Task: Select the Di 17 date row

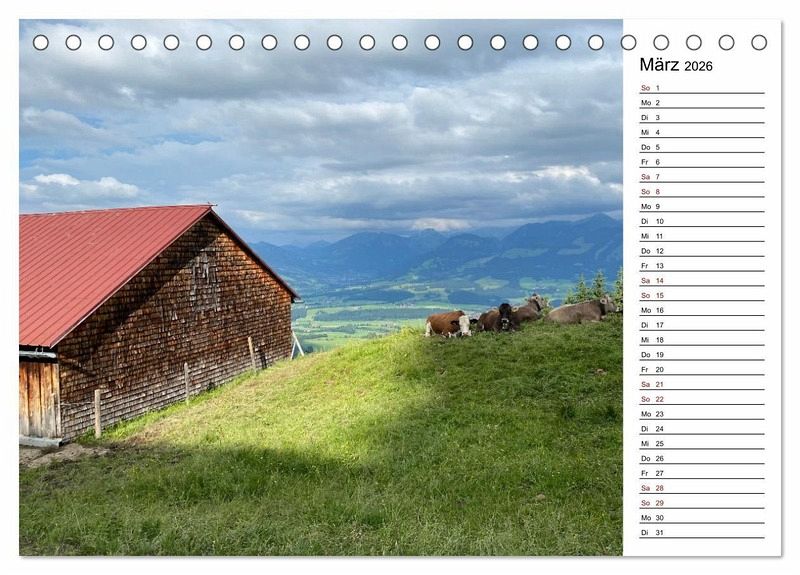Action: (x=702, y=324)
